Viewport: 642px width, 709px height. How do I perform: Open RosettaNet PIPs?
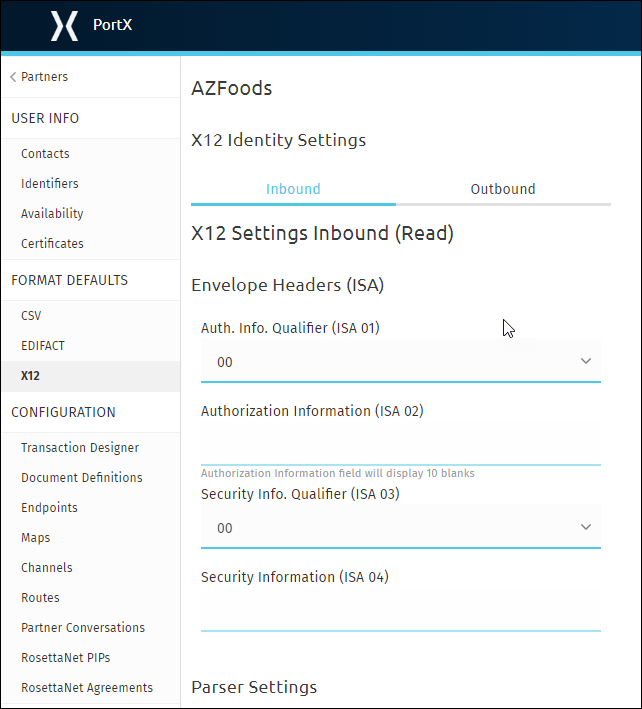66,657
